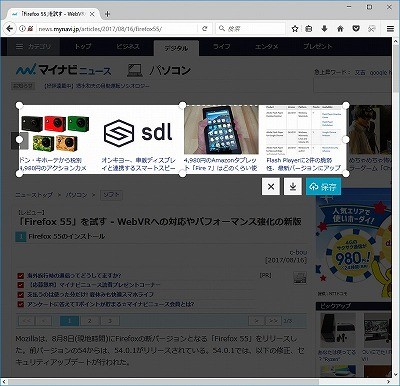Cancel the screenshot selection with X button

tap(271, 186)
